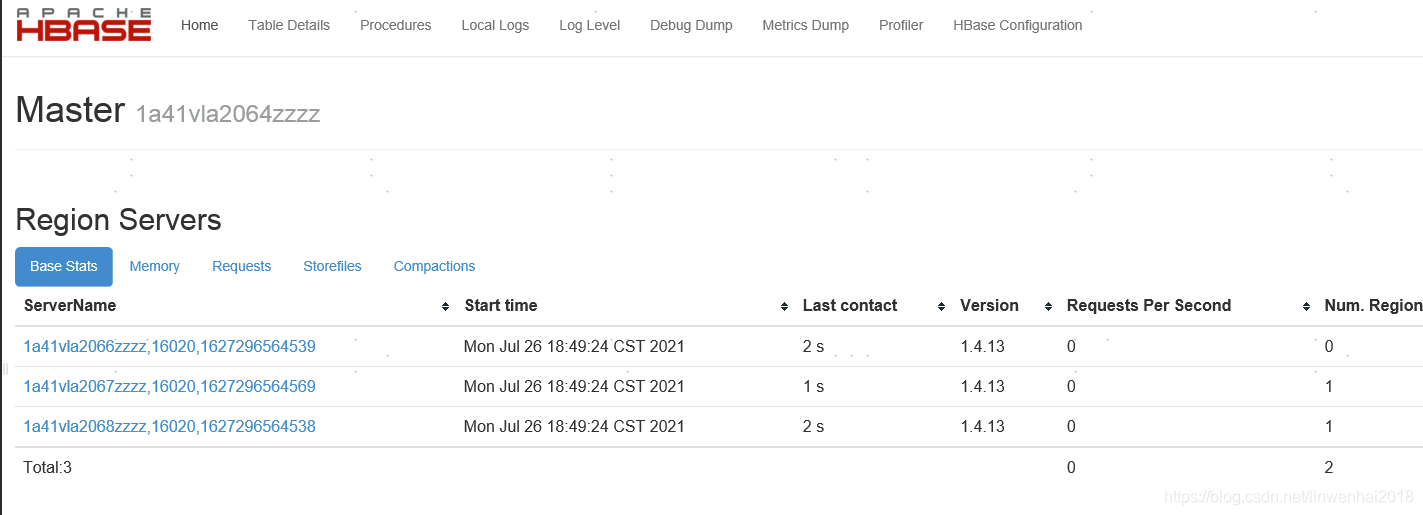The height and width of the screenshot is (515, 1423).
Task: Click the Start time column header
Action: point(500,306)
